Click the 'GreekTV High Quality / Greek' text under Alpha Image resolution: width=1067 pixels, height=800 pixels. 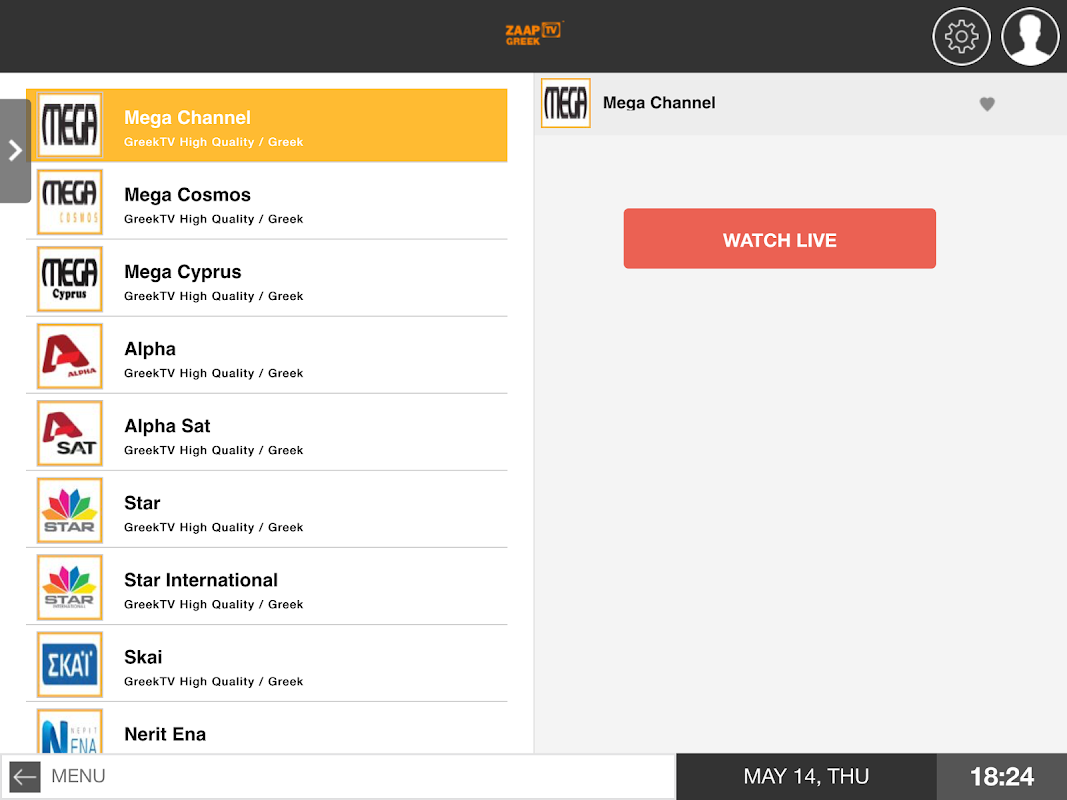click(214, 373)
